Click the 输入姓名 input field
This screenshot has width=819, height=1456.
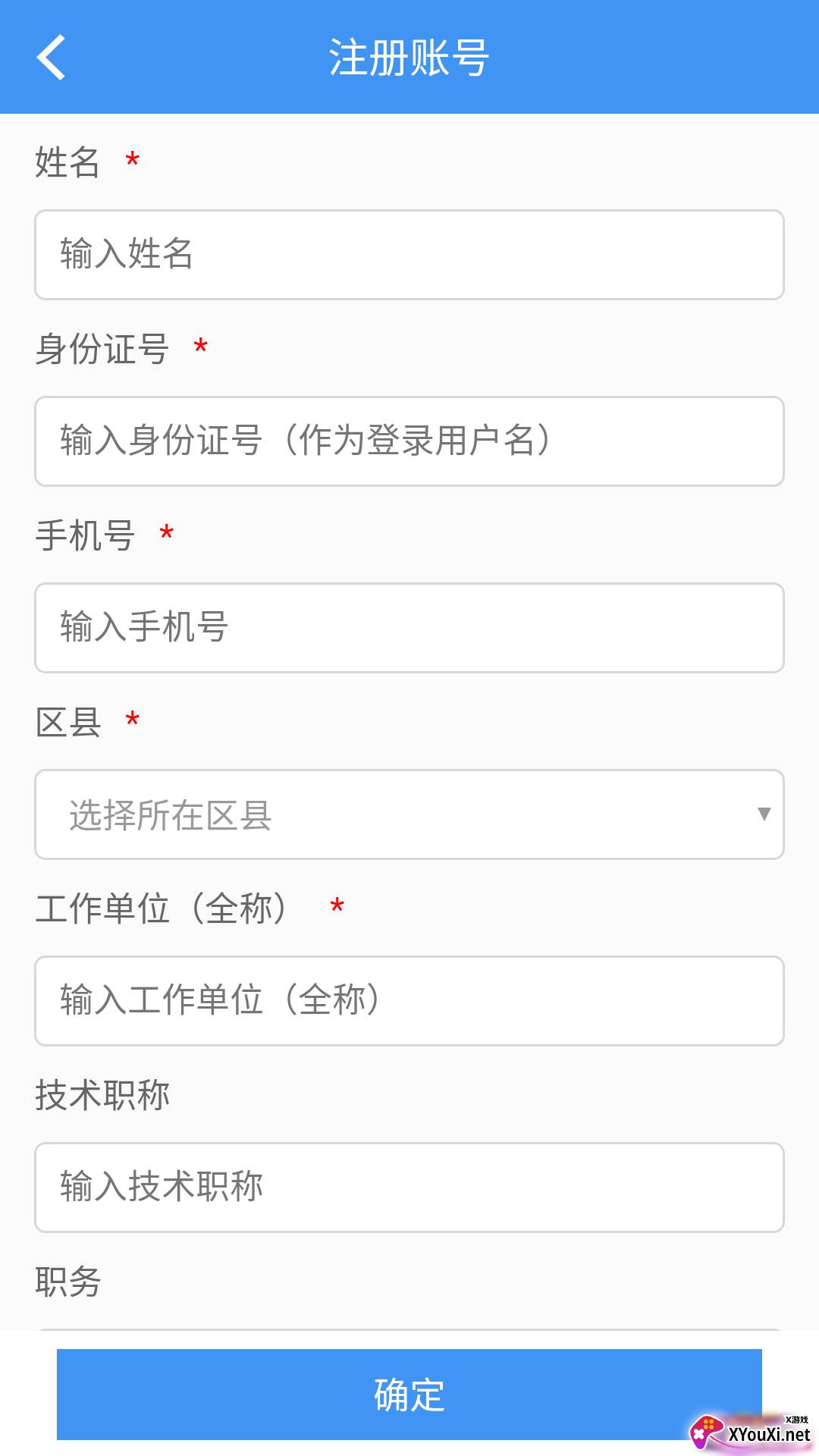(409, 255)
